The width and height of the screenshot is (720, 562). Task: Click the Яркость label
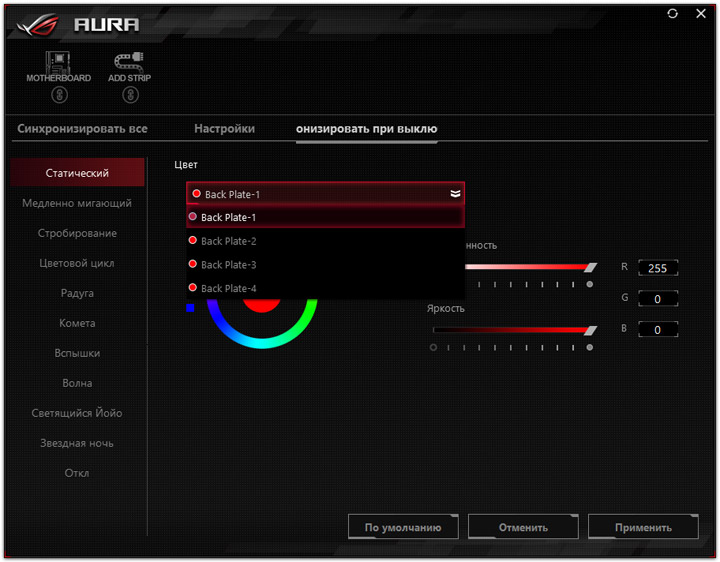point(446,309)
